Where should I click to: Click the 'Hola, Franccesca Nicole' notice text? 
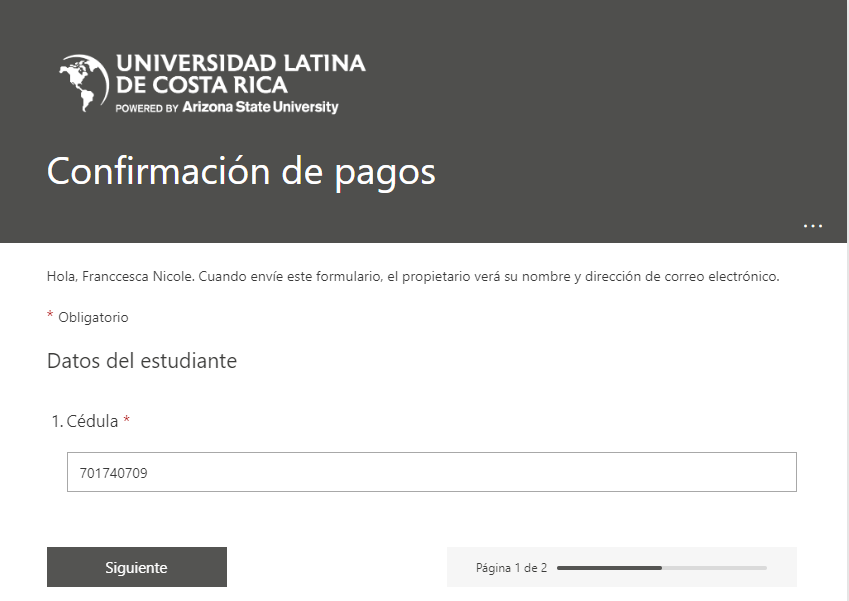pos(413,277)
